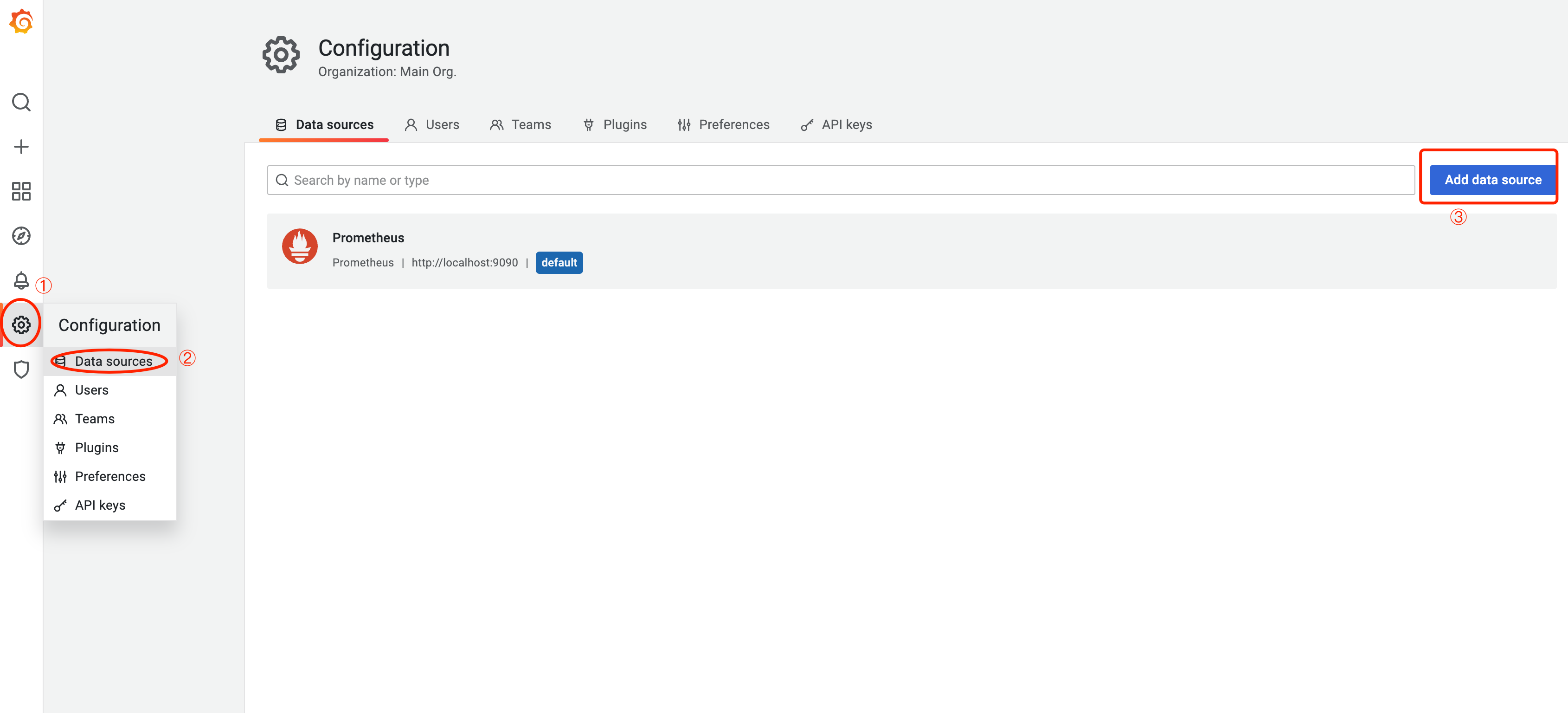Select Plugins in Configuration popup menu
This screenshot has height=713, width=1568.
pyautogui.click(x=96, y=447)
